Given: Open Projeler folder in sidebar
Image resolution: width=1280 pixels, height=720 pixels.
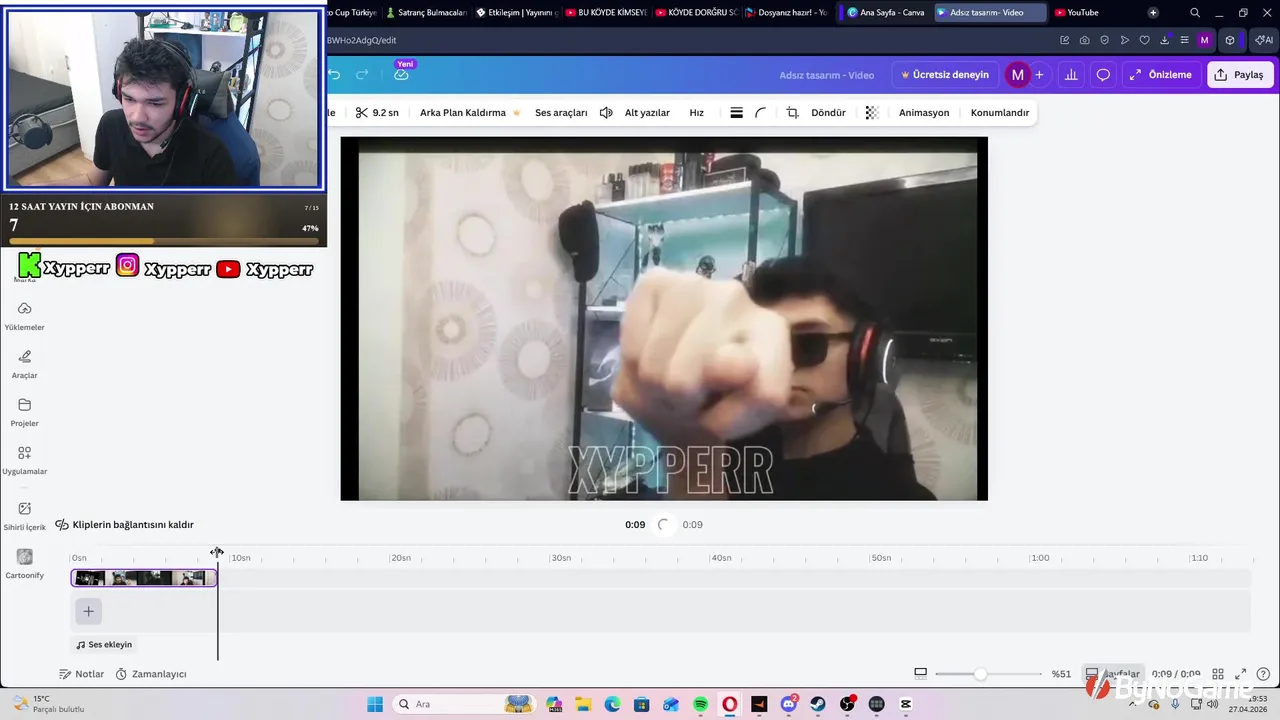Looking at the screenshot, I should coord(24,412).
